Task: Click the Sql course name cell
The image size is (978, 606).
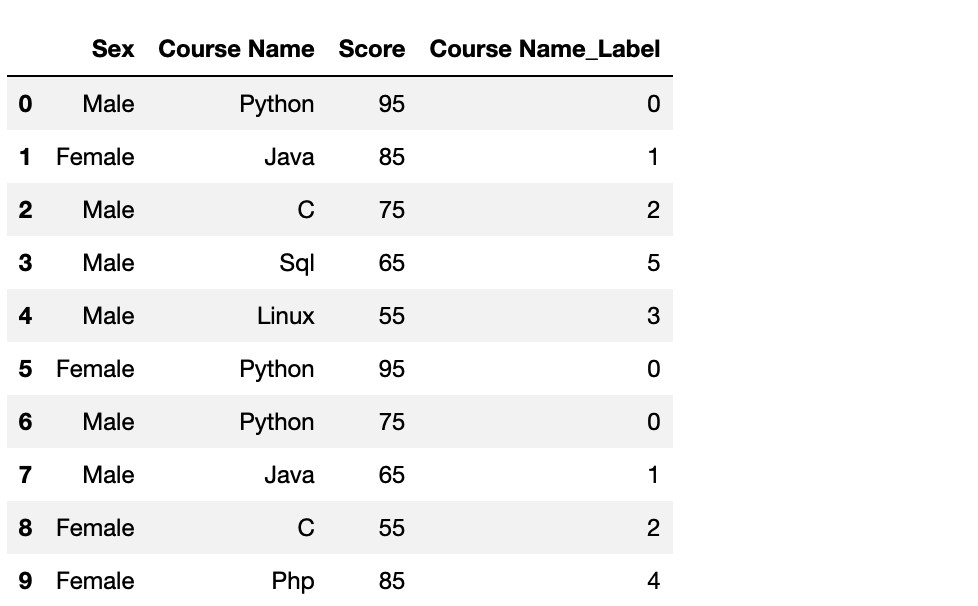Action: [x=297, y=263]
